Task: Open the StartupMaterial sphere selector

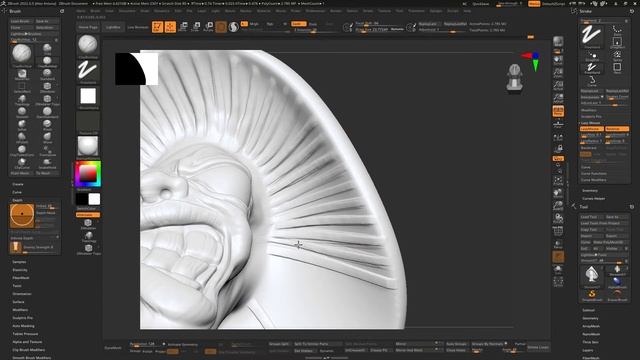Action: click(88, 147)
